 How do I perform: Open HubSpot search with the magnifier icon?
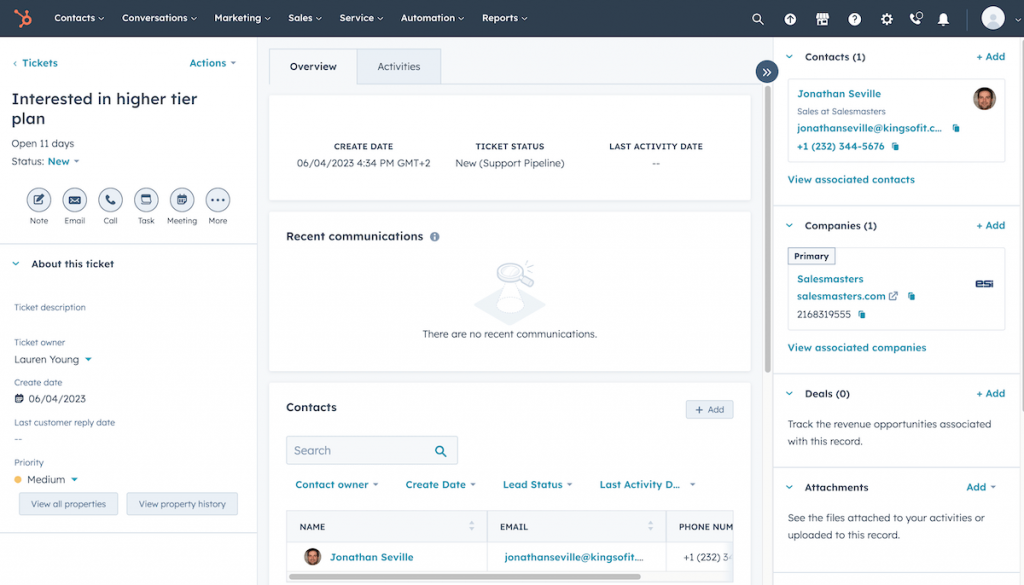point(757,18)
